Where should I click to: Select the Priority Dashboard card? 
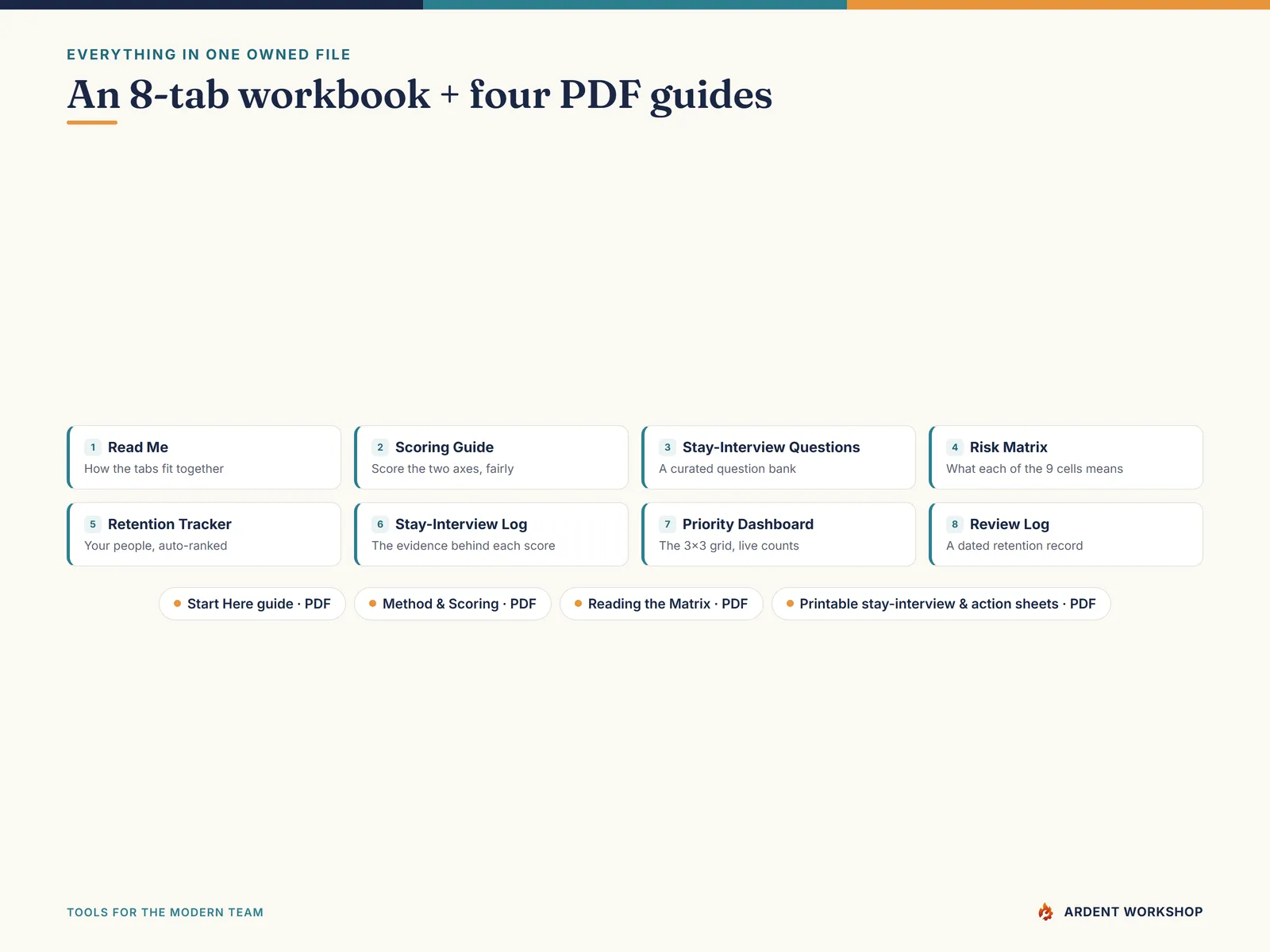[x=779, y=534]
